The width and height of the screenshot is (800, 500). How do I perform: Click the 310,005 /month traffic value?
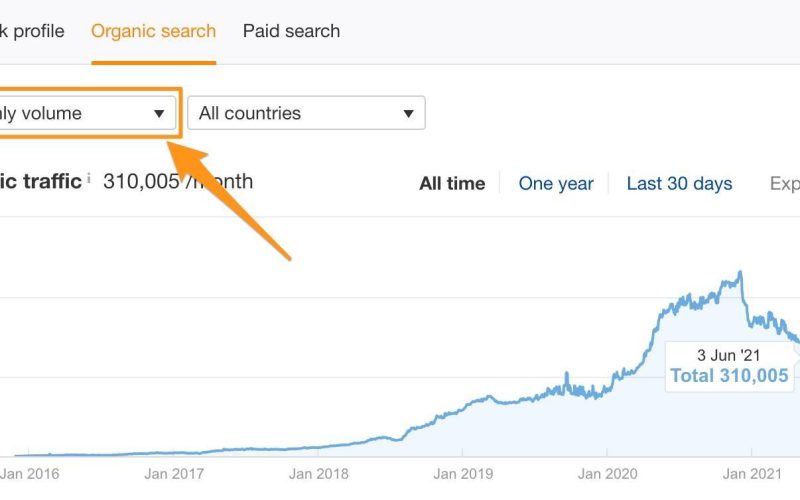(x=178, y=181)
